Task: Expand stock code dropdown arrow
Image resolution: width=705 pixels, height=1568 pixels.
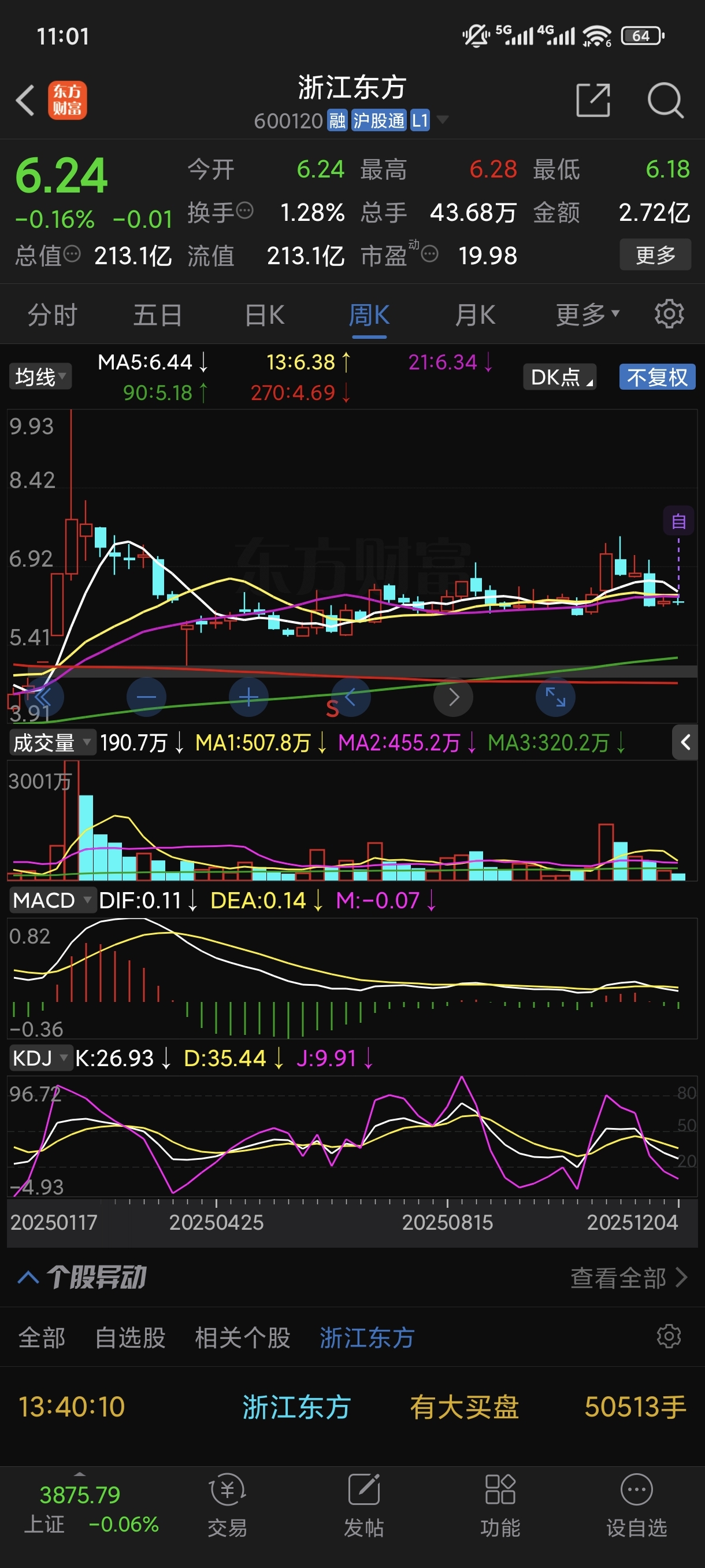Action: [443, 119]
